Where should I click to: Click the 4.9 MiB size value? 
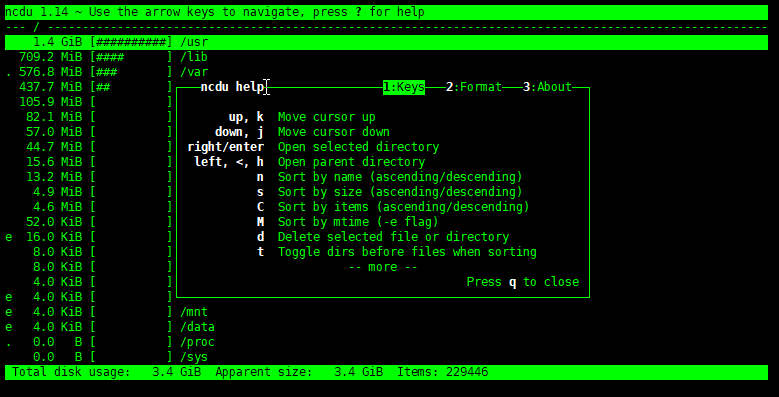(x=57, y=192)
